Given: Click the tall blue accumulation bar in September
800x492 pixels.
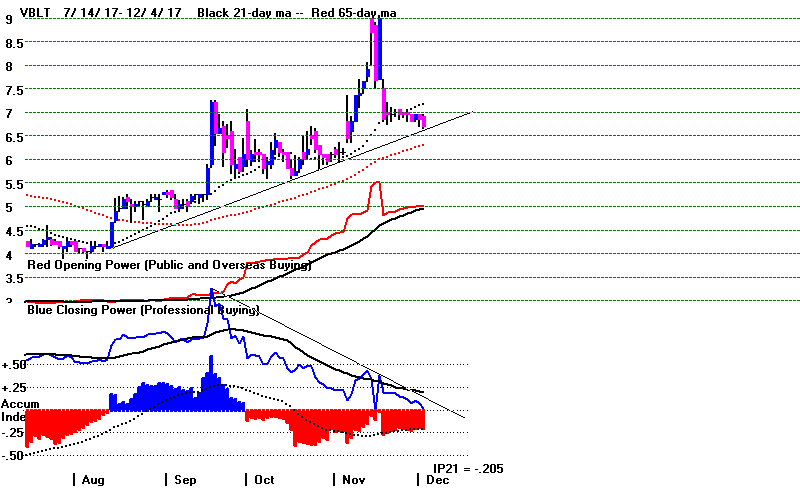Looking at the screenshot, I should (x=210, y=381).
